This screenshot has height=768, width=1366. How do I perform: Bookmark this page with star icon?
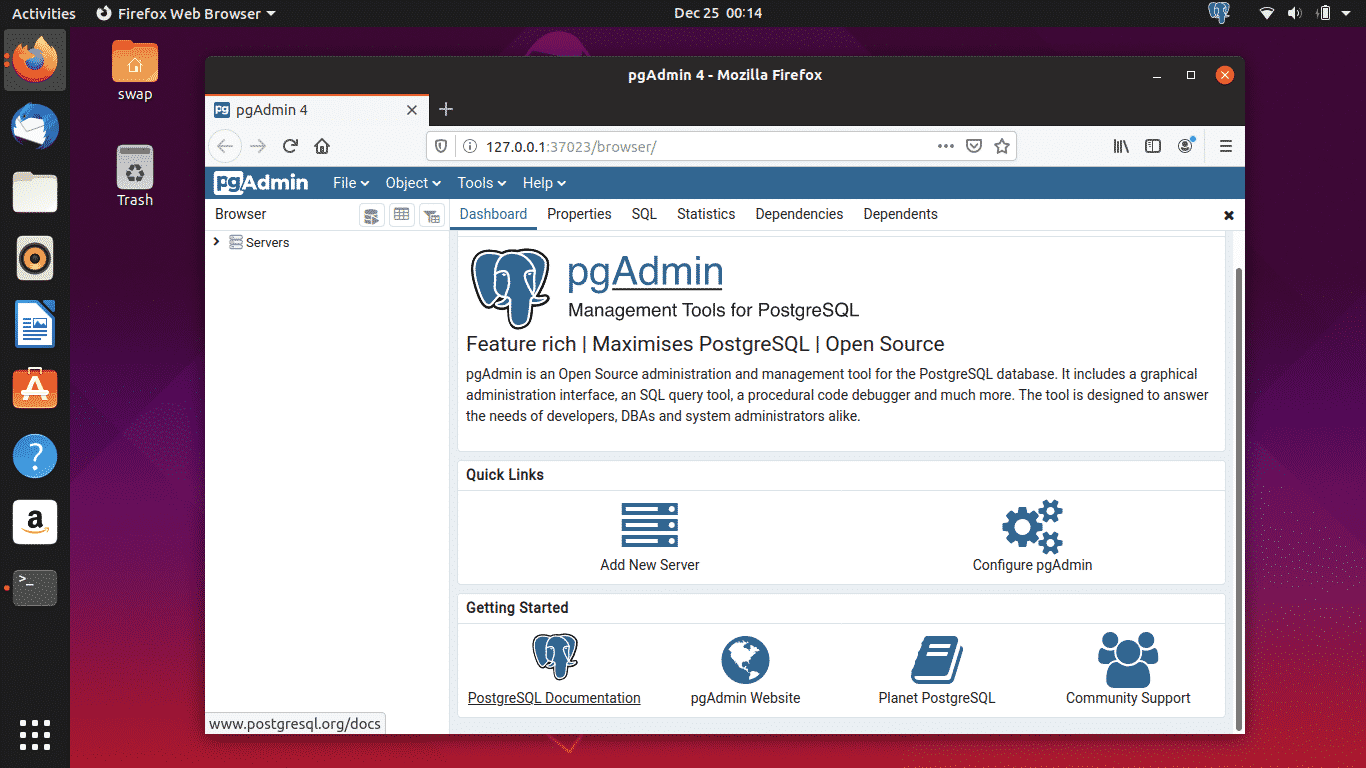[x=1002, y=146]
